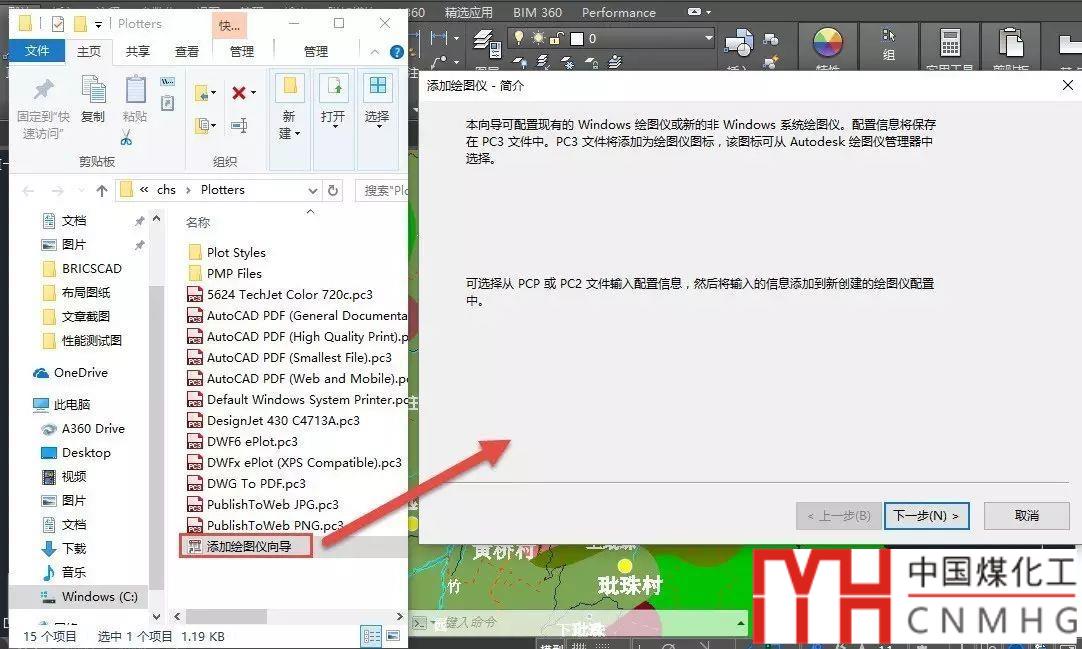Click AutoCAD clipboard paste icon
The height and width of the screenshot is (649, 1082).
[x=1011, y=43]
